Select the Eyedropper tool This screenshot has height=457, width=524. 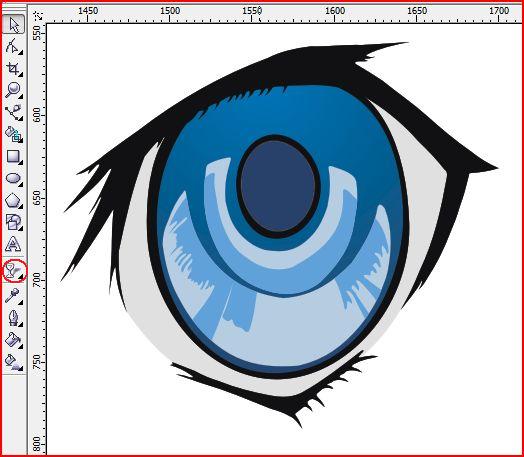click(13, 296)
